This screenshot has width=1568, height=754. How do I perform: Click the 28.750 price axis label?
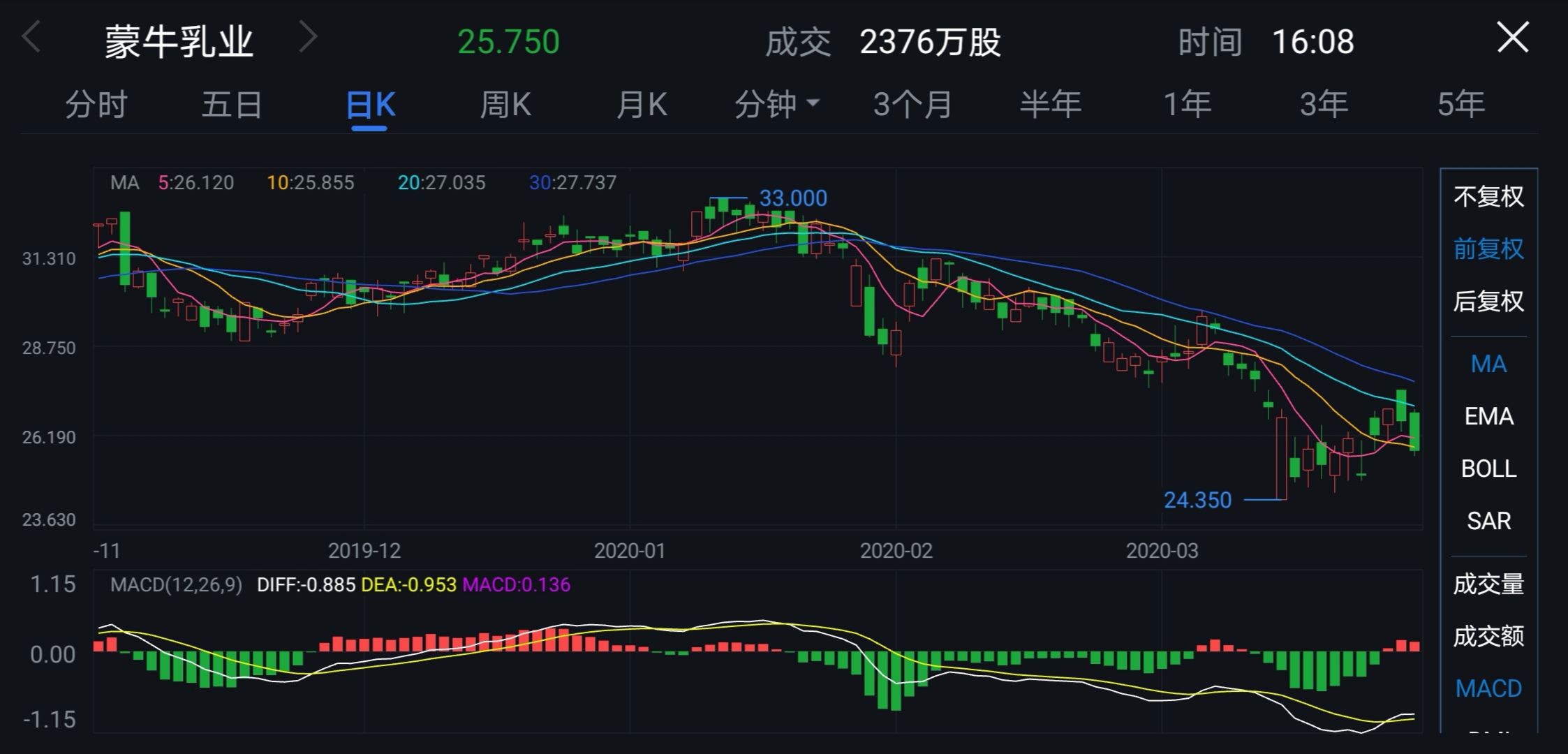click(x=49, y=348)
